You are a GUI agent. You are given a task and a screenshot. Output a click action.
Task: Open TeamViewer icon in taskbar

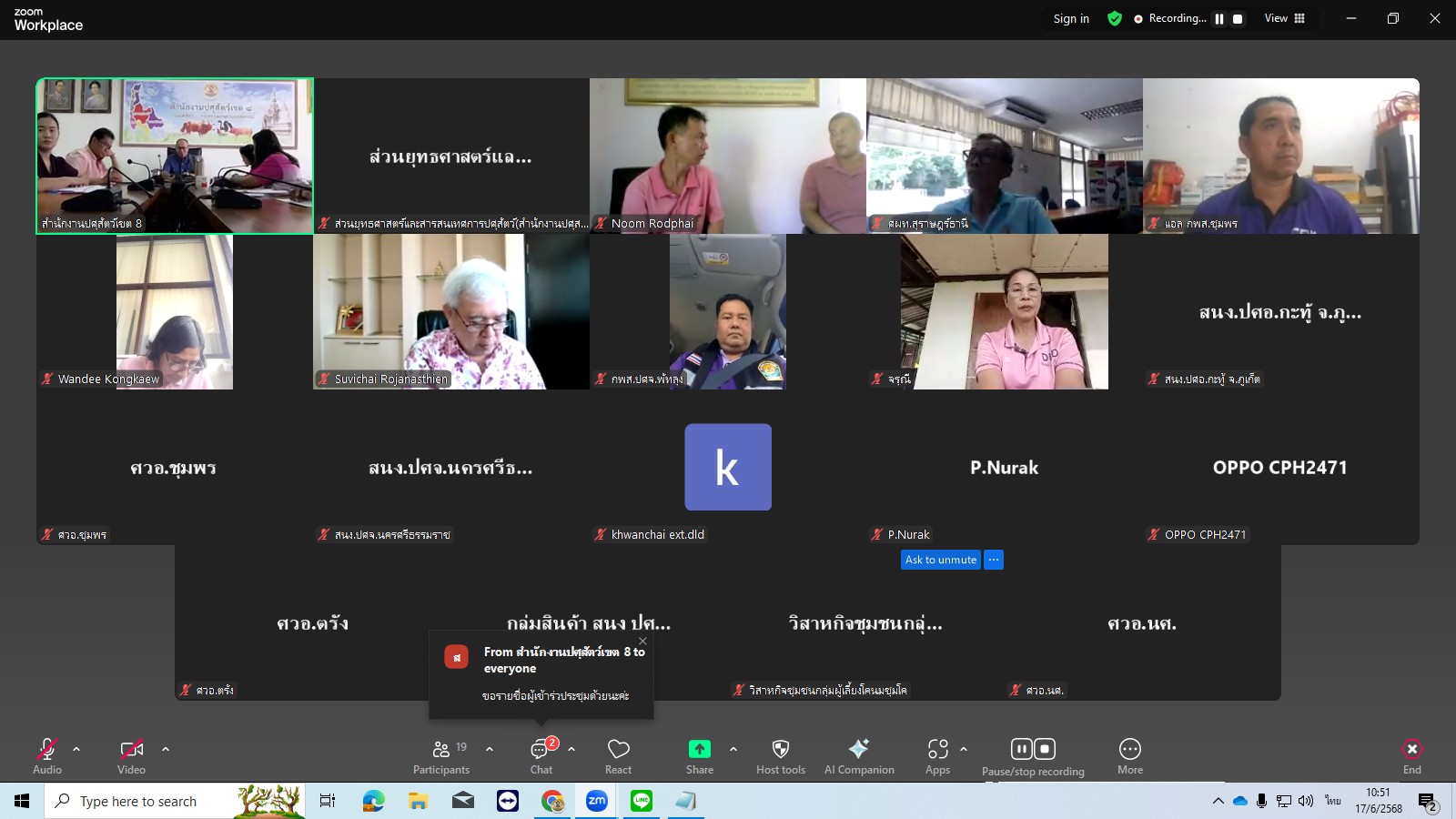(508, 801)
